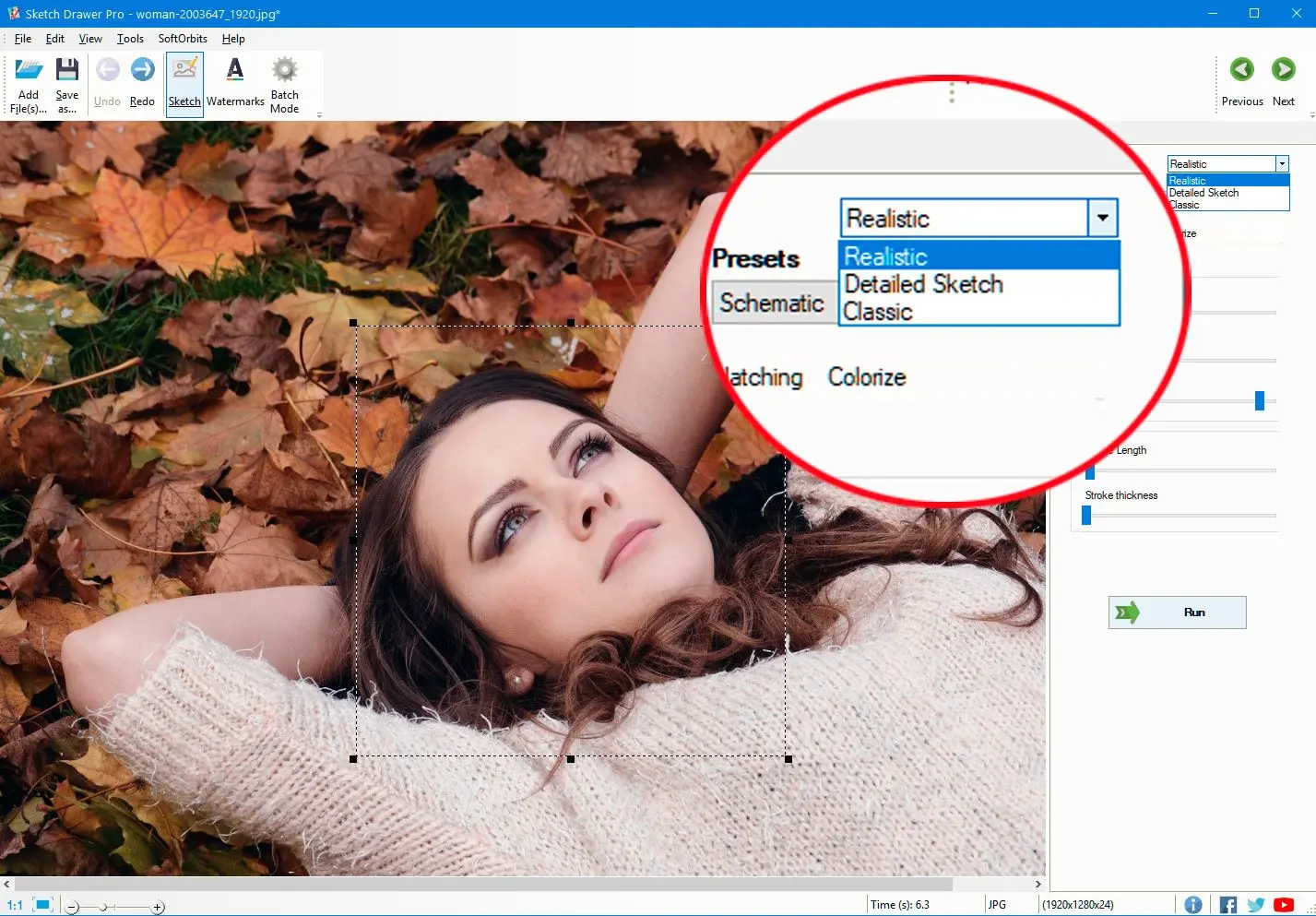Go to the Next image with the green arrow
This screenshot has width=1316, height=916.
click(x=1283, y=69)
